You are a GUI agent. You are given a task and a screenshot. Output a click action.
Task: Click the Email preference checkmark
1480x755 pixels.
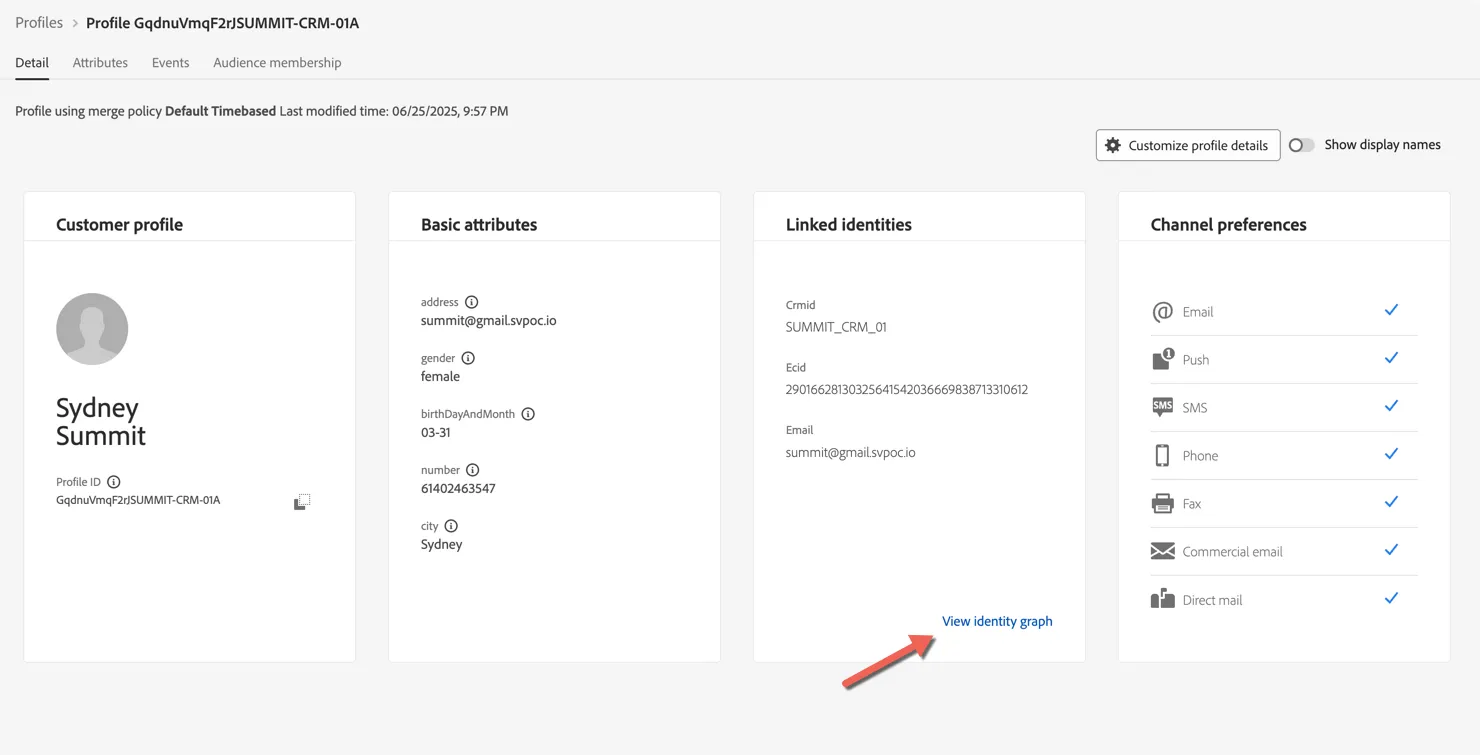click(1391, 310)
